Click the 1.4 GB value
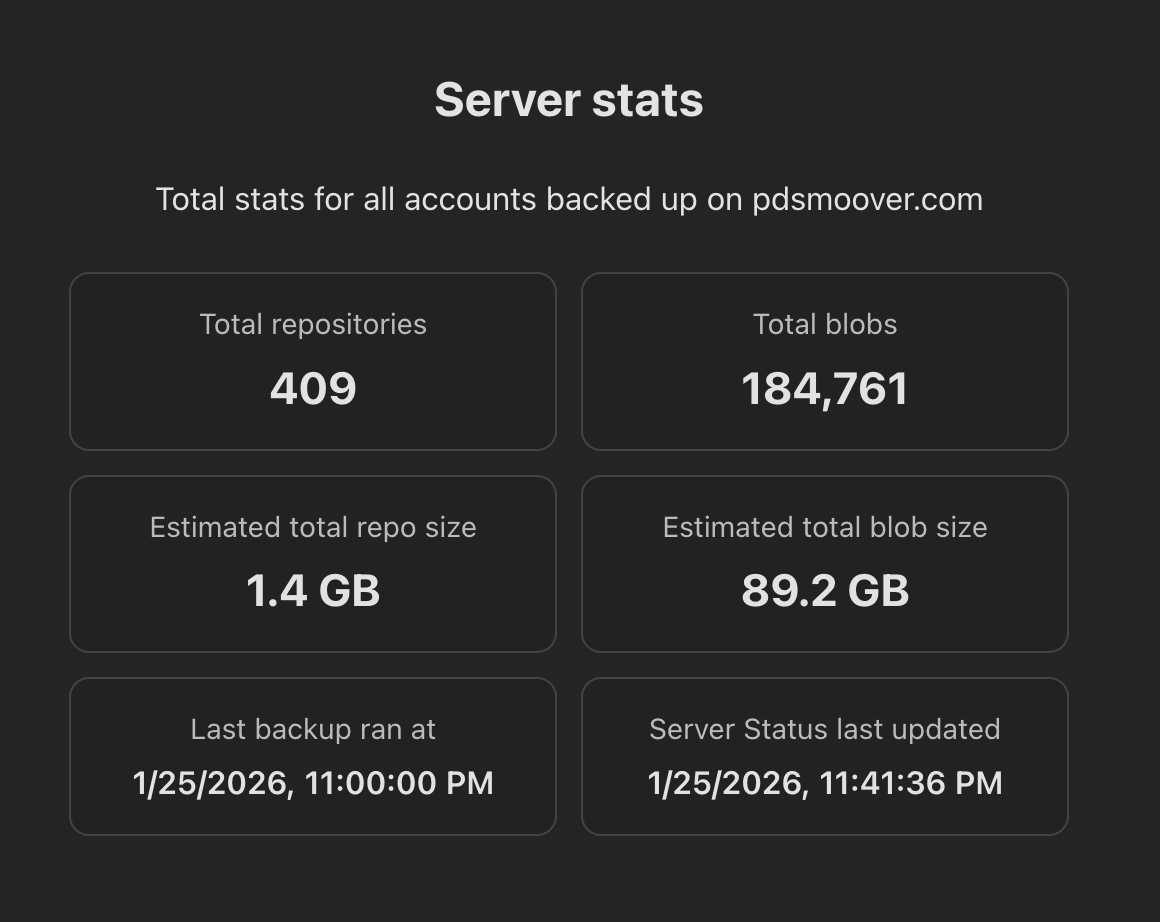Viewport: 1160px width, 922px height. tap(313, 590)
